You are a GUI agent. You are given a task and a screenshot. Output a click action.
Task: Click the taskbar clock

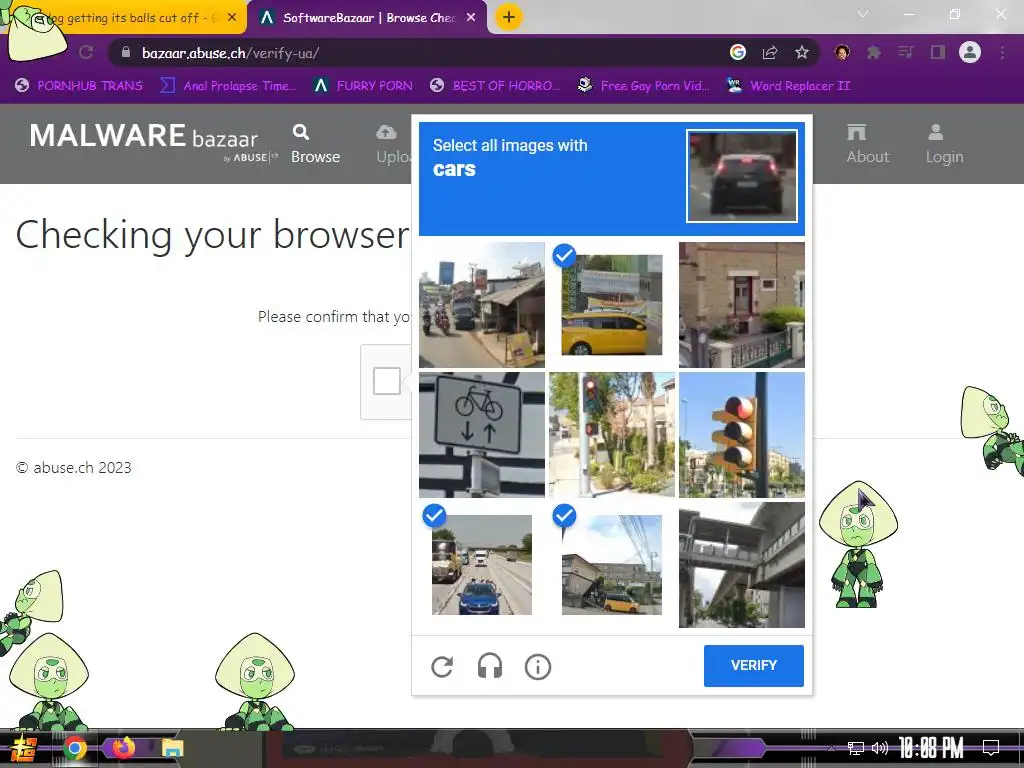pyautogui.click(x=931, y=748)
